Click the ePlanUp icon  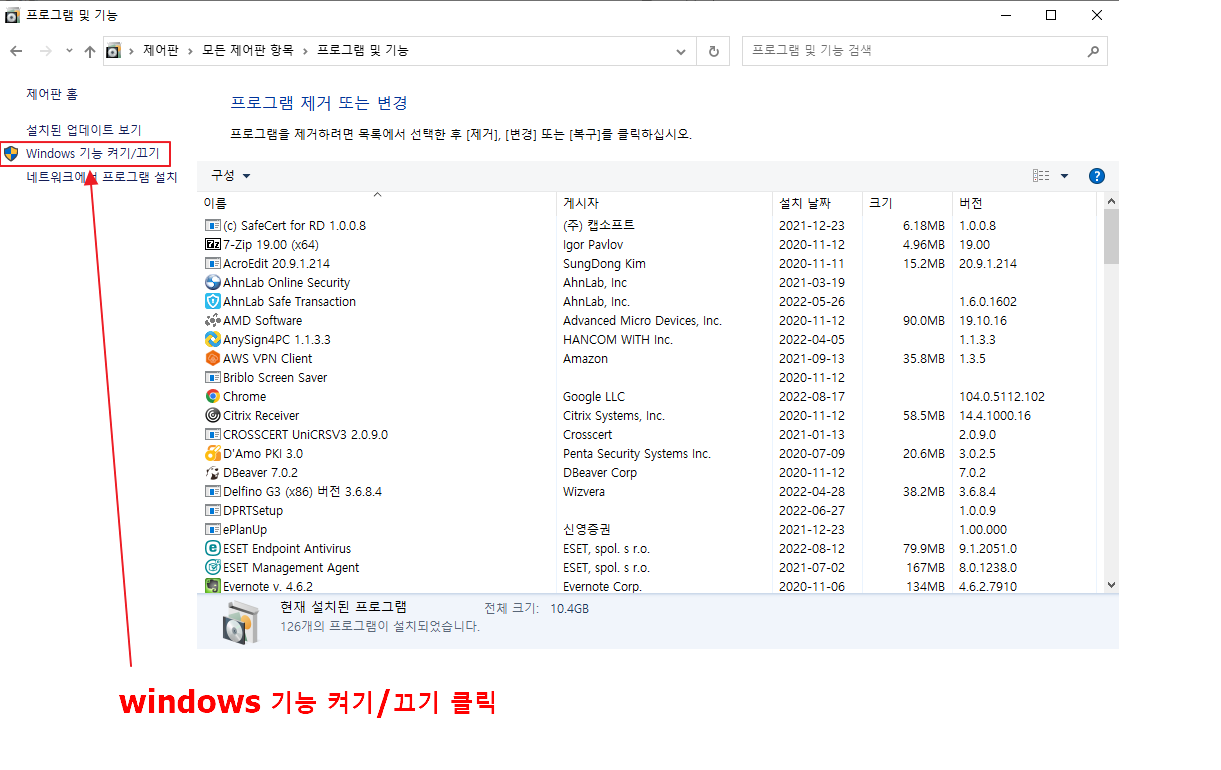click(x=212, y=529)
